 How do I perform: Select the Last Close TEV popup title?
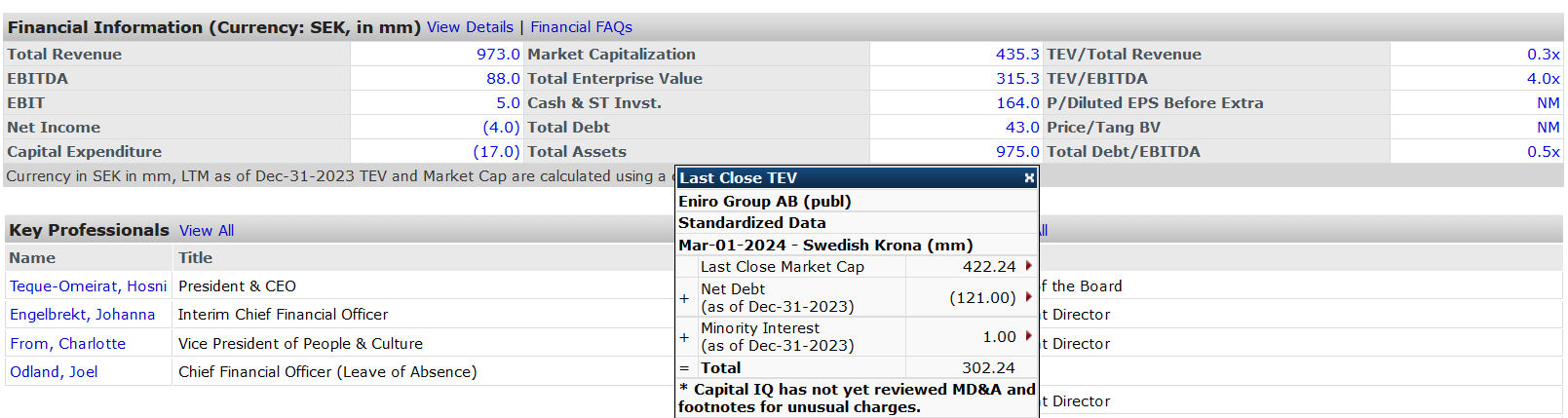tap(738, 178)
